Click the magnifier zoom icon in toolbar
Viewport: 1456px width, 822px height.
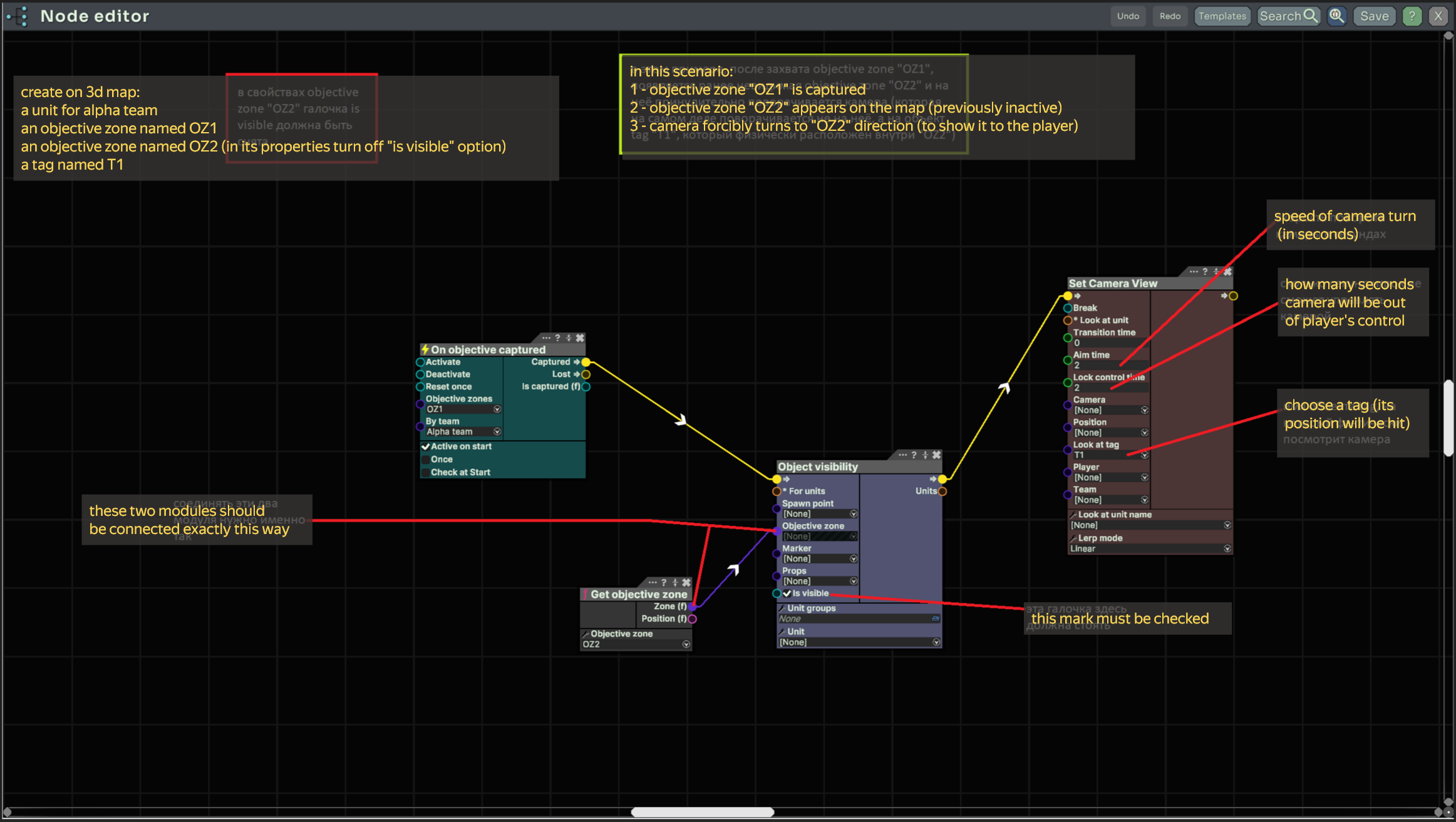point(1336,16)
